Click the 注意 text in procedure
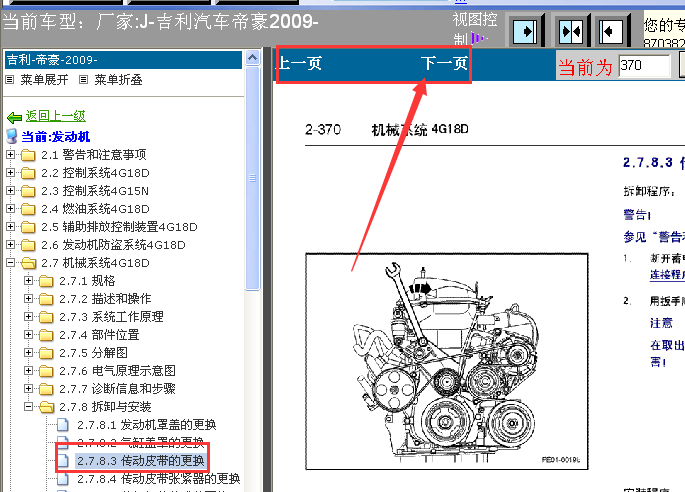This screenshot has width=685, height=492. (x=661, y=323)
